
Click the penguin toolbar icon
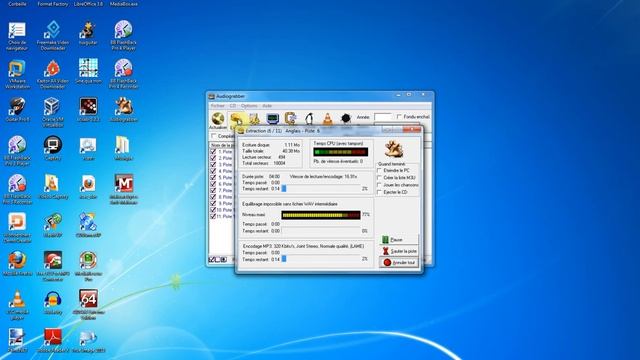tap(309, 119)
